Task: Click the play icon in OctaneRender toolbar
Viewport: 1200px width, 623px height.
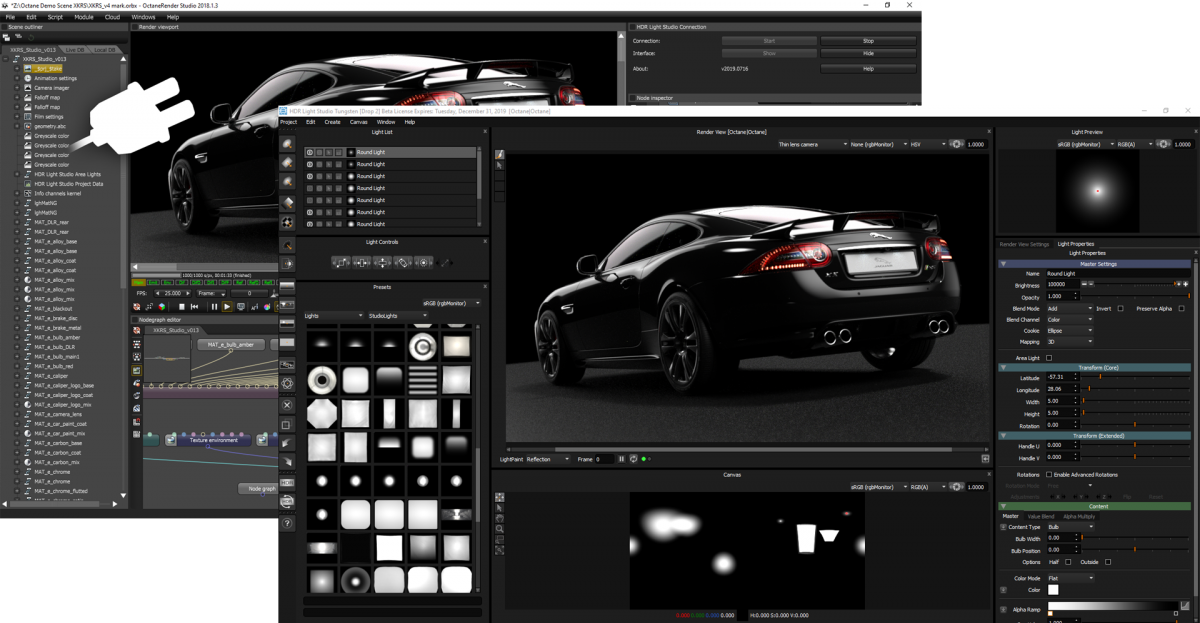Action: (227, 307)
